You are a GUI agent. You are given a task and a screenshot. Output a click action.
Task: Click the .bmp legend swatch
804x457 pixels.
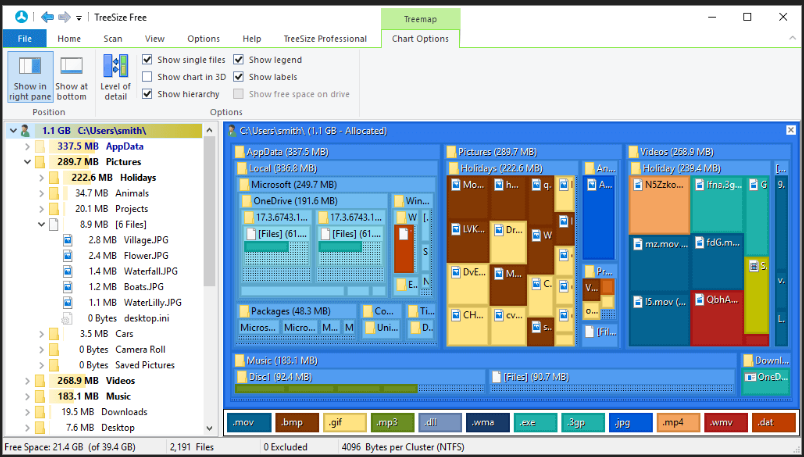coord(296,423)
